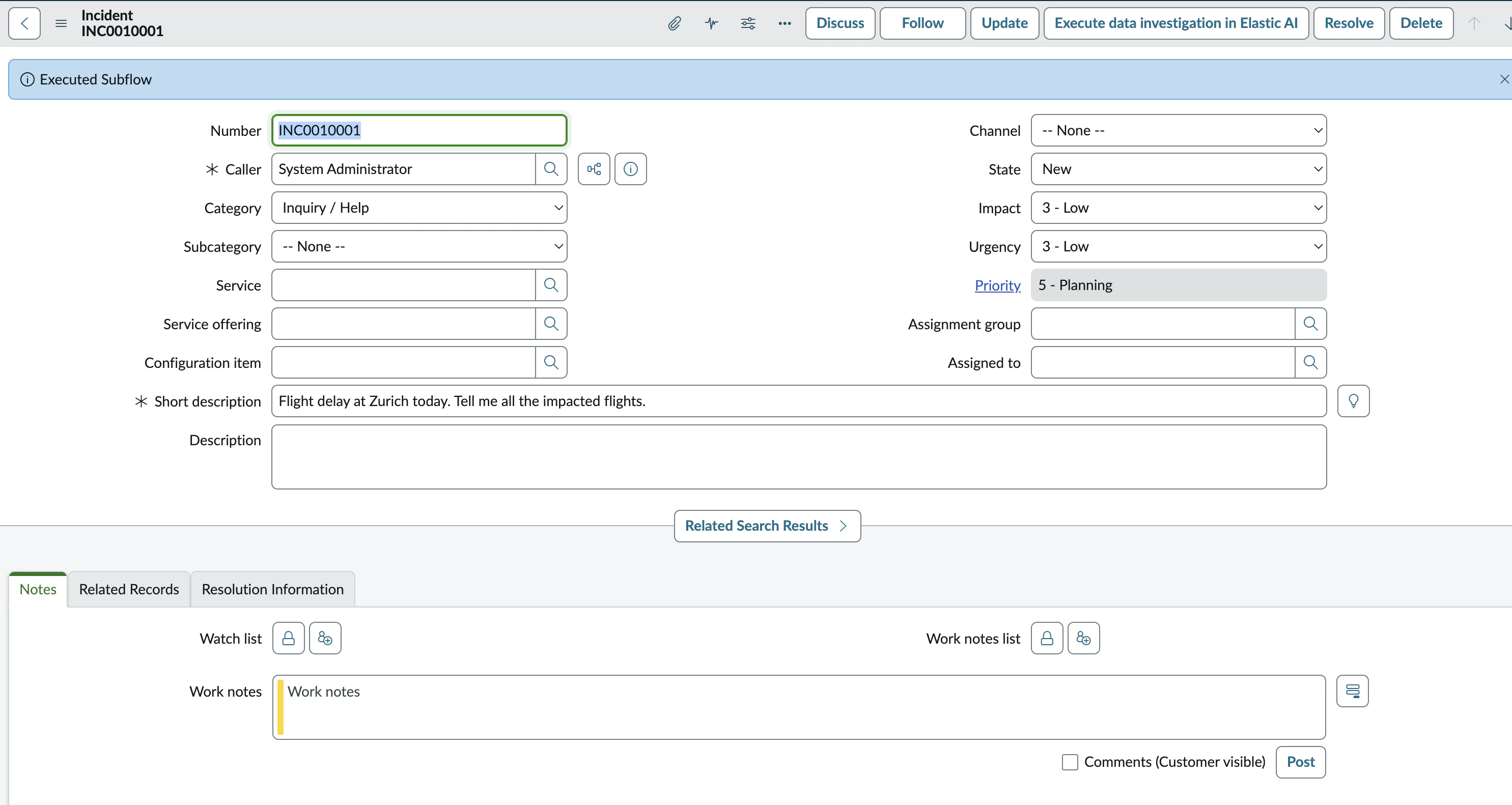Image resolution: width=1512 pixels, height=805 pixels.
Task: Check Comments (Customer visible) checkbox
Action: pyautogui.click(x=1070, y=762)
